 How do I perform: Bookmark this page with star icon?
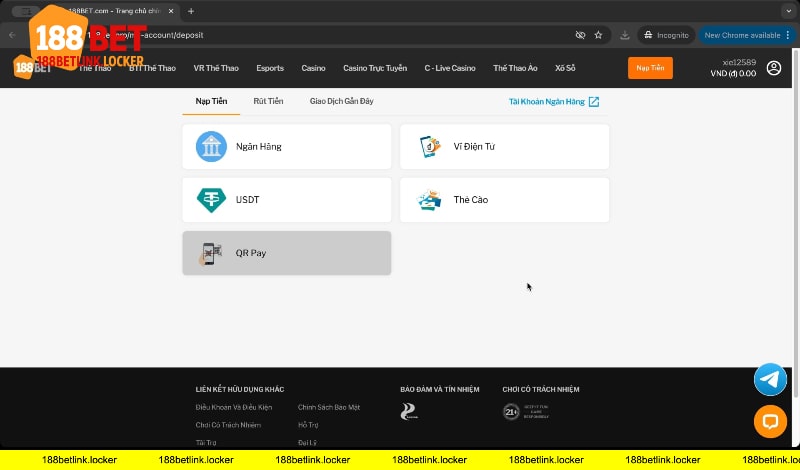598,34
